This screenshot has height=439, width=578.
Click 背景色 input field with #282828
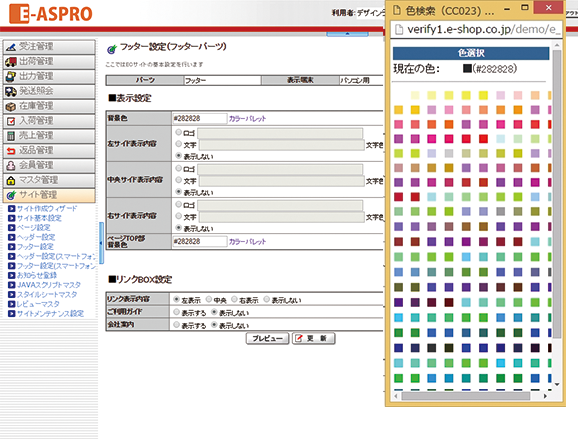pyautogui.click(x=200, y=118)
